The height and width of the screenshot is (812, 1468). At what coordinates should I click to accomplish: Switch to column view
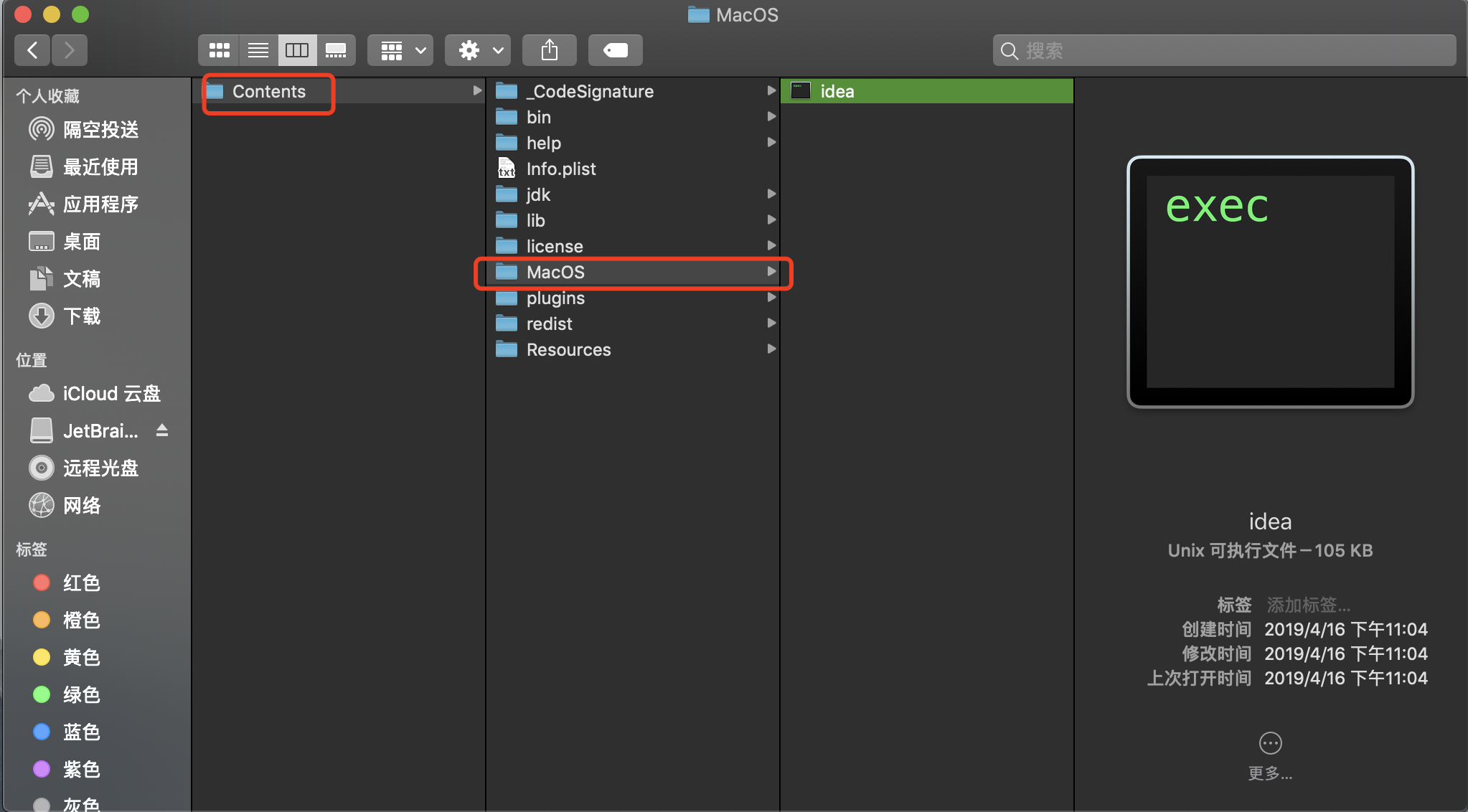click(297, 50)
